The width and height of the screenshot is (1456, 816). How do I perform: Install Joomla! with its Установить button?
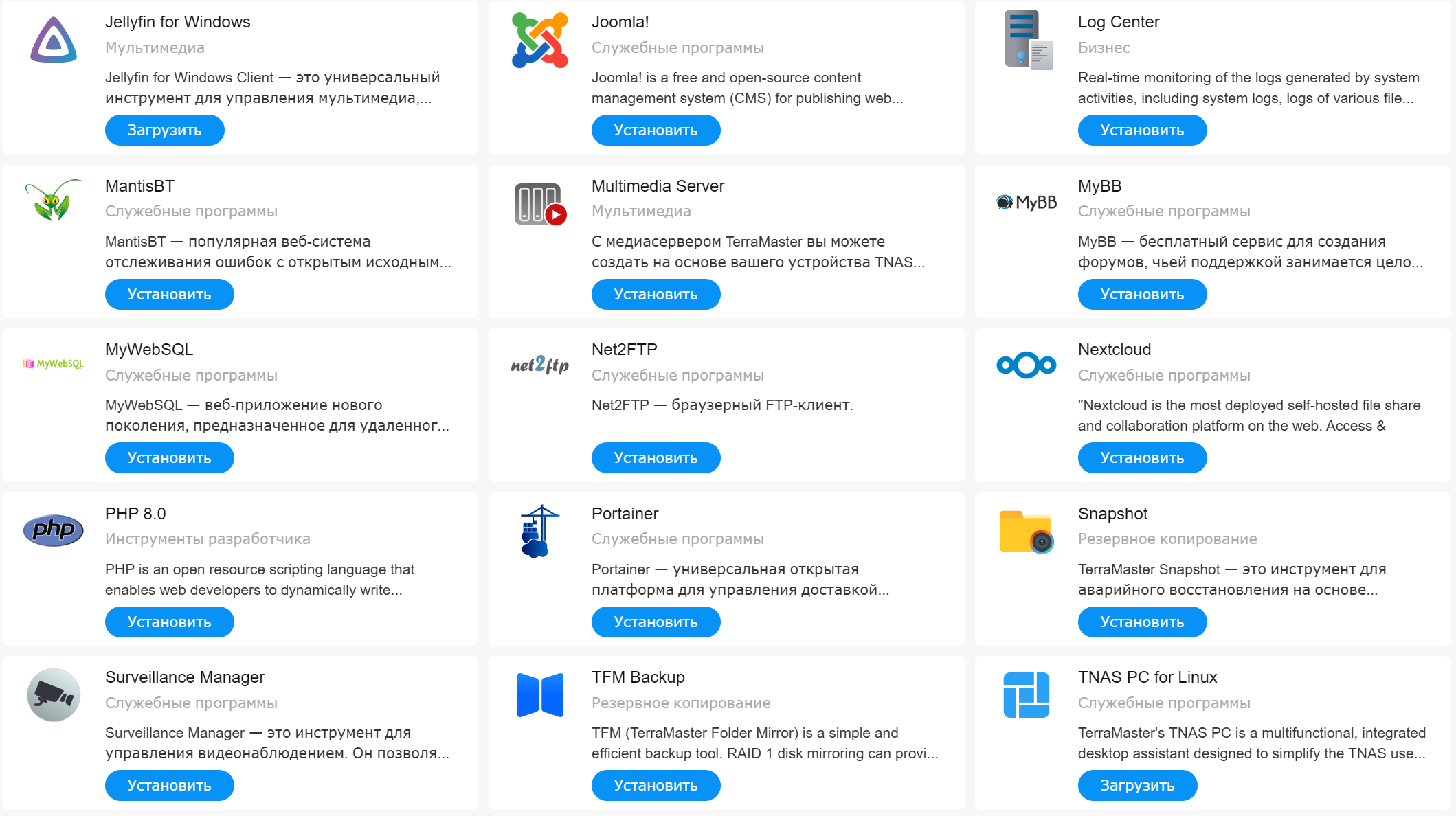(656, 131)
